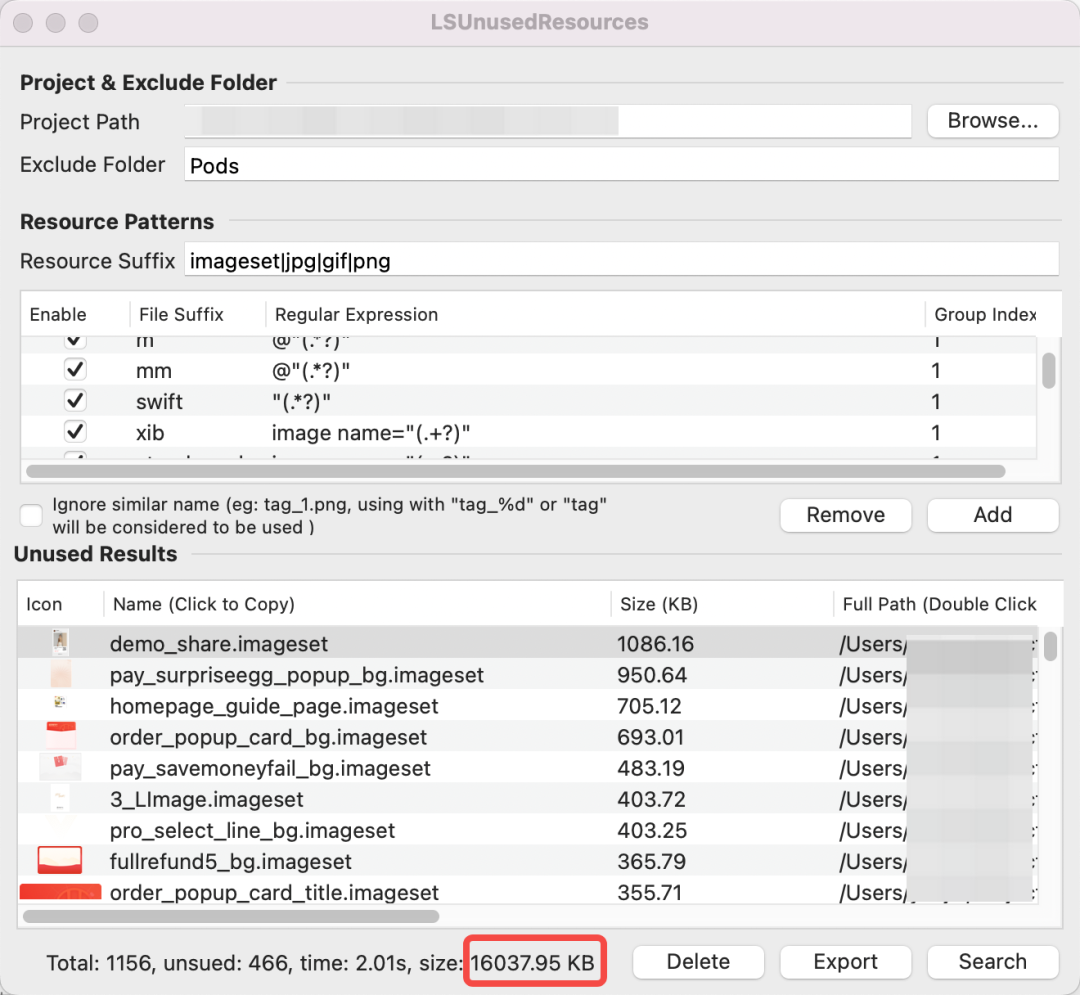Click the fullrefund5_bg red thumbnail icon
The image size is (1080, 995).
60,860
